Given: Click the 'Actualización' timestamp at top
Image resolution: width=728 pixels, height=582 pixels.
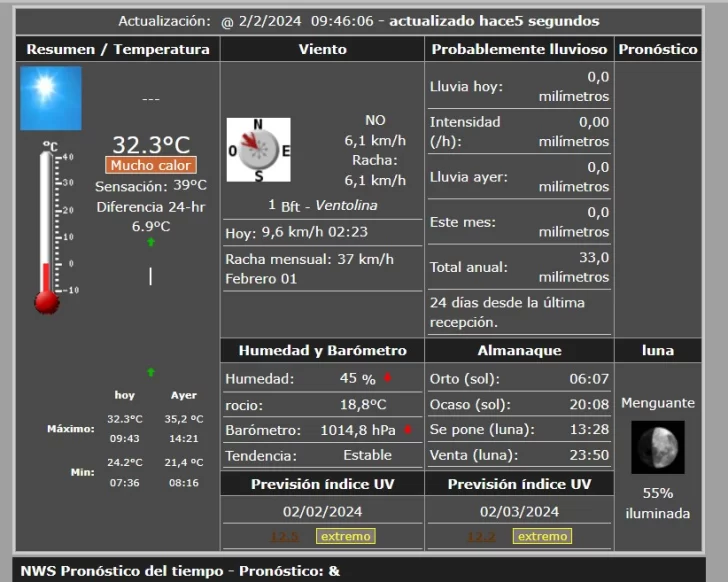Looking at the screenshot, I should coord(358,21).
